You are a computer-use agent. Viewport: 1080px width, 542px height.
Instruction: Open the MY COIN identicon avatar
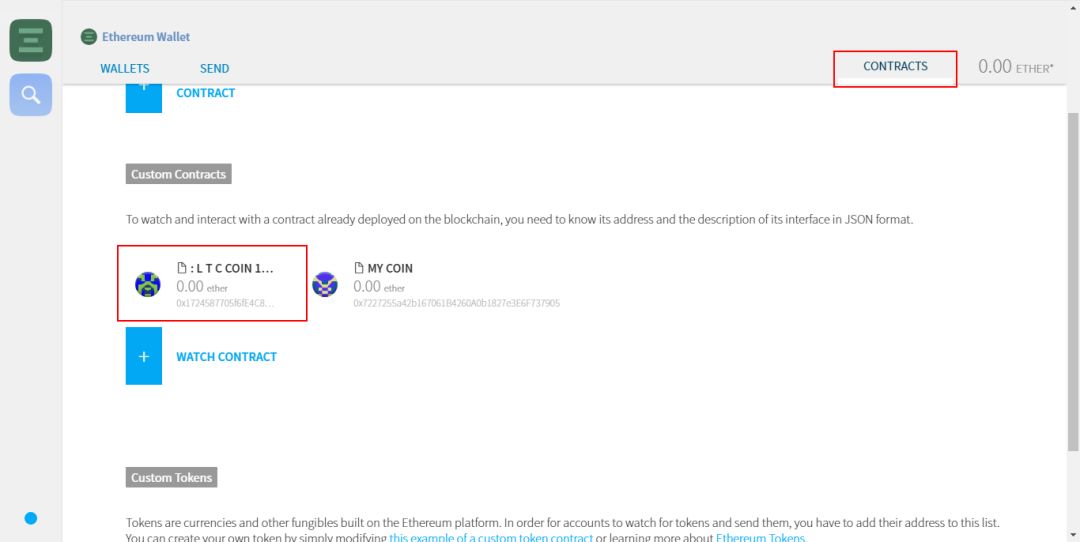(x=324, y=284)
